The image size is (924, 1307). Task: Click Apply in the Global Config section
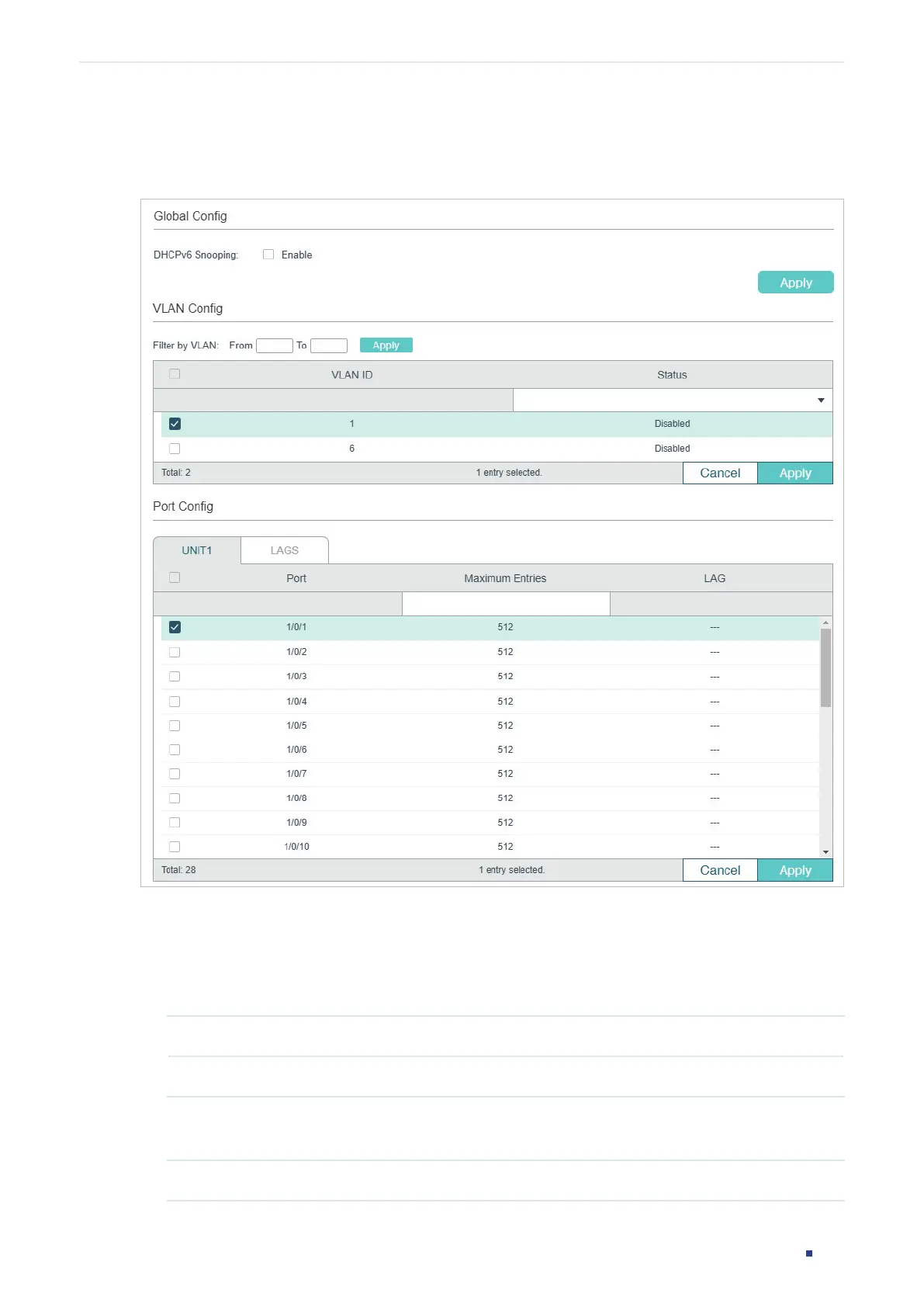[795, 283]
